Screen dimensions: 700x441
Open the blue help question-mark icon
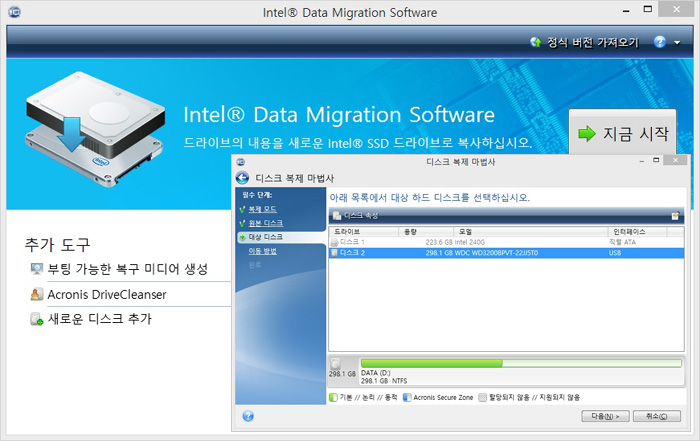(659, 42)
